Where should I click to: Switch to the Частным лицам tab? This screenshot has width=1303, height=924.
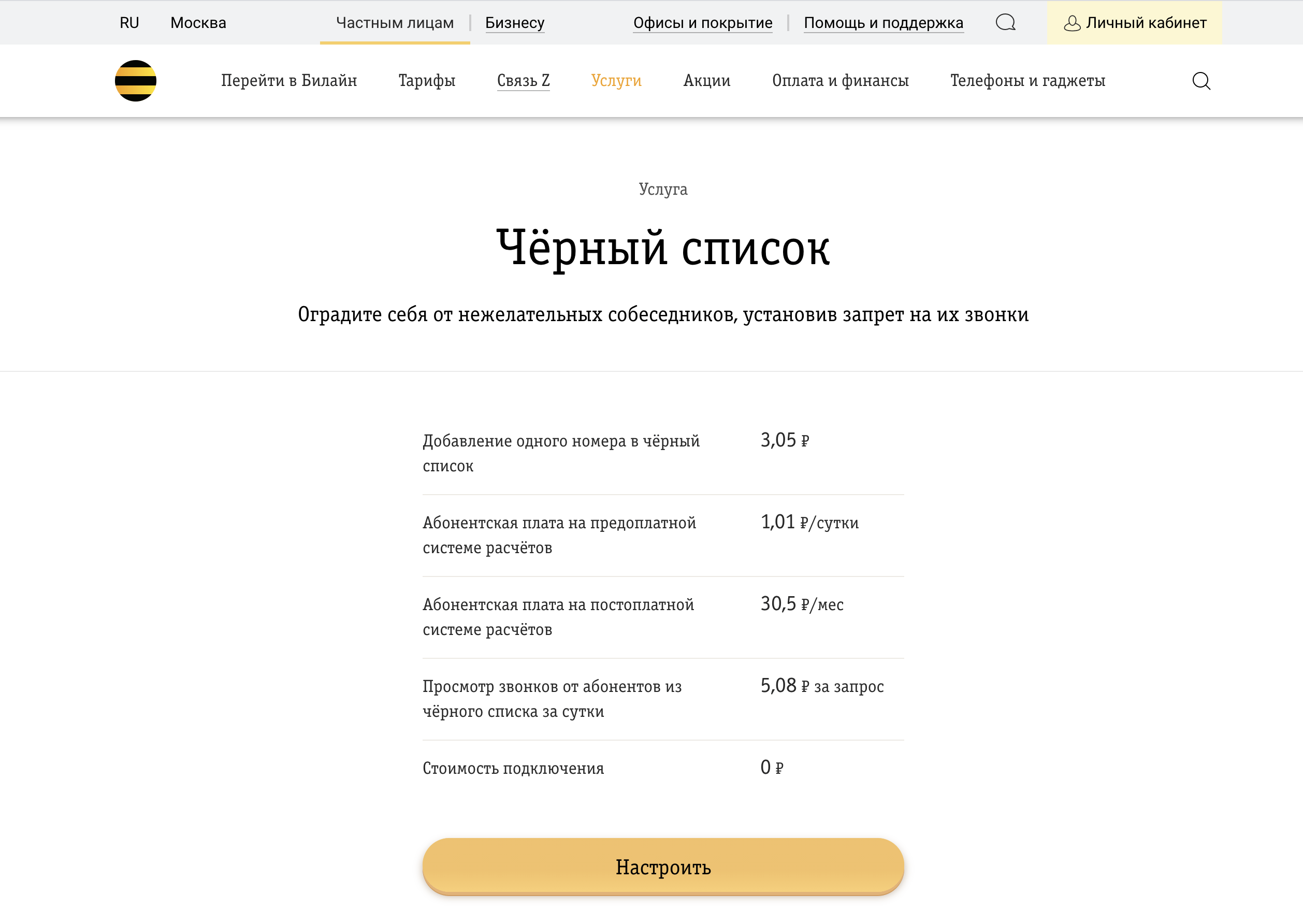395,23
